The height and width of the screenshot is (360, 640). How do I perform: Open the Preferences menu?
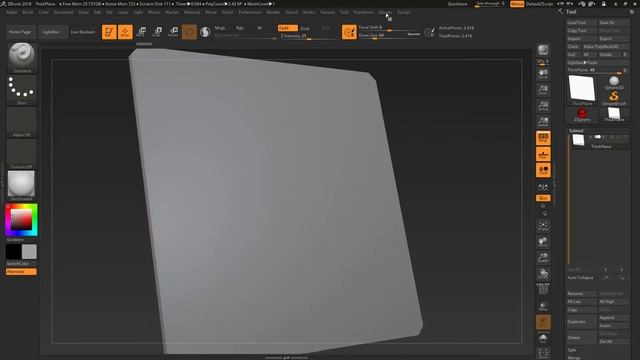click(x=250, y=12)
